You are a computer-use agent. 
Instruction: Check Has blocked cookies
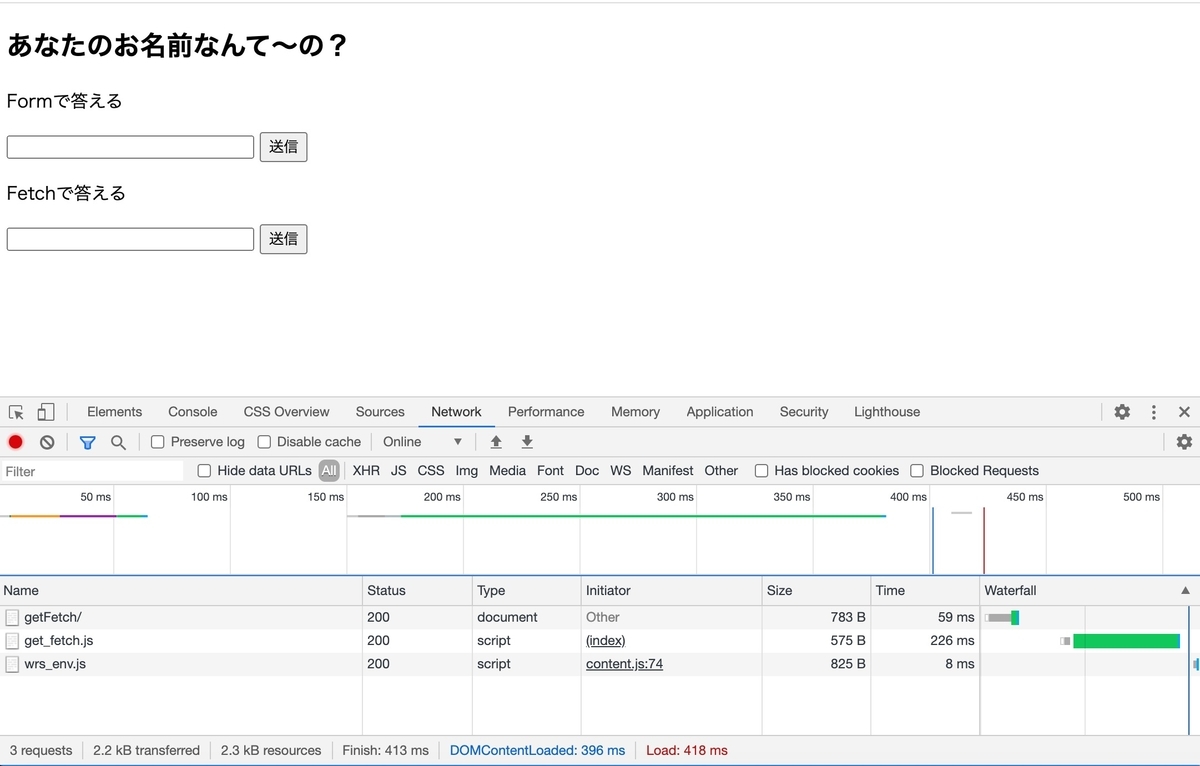tap(761, 471)
